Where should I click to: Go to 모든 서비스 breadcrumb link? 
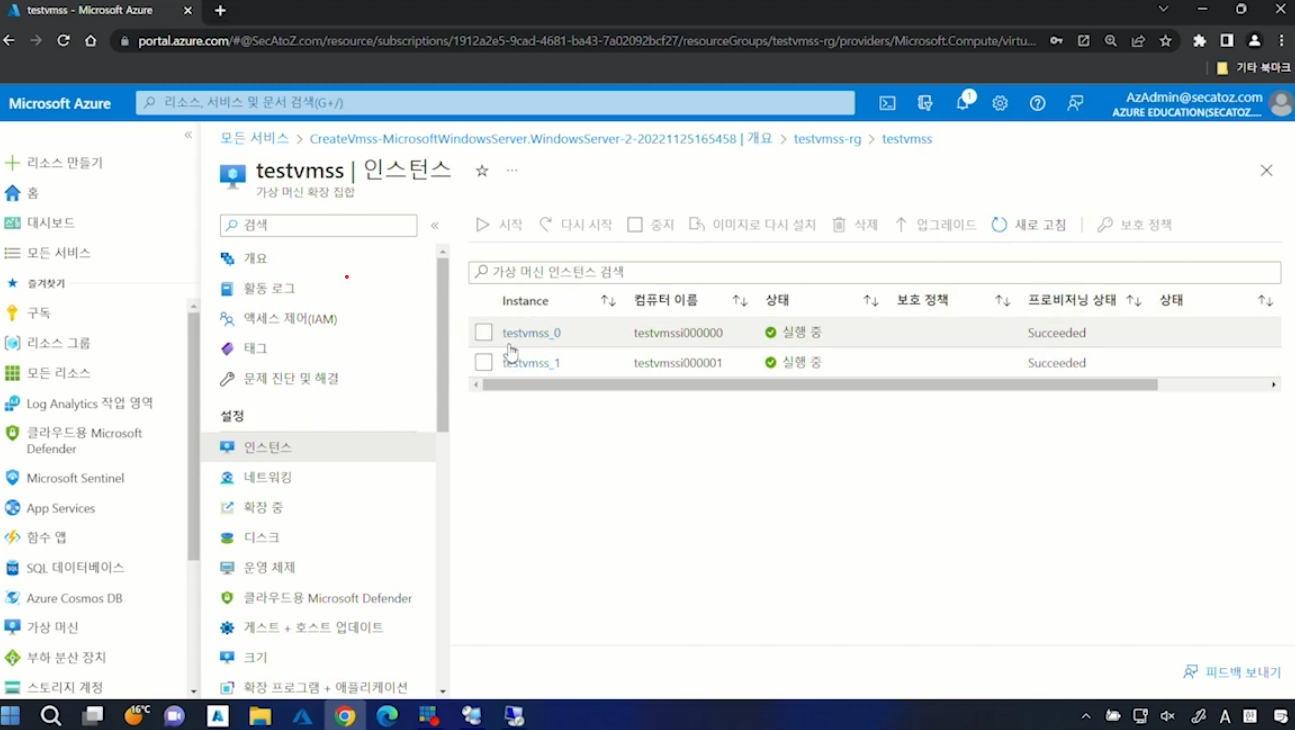tap(254, 139)
